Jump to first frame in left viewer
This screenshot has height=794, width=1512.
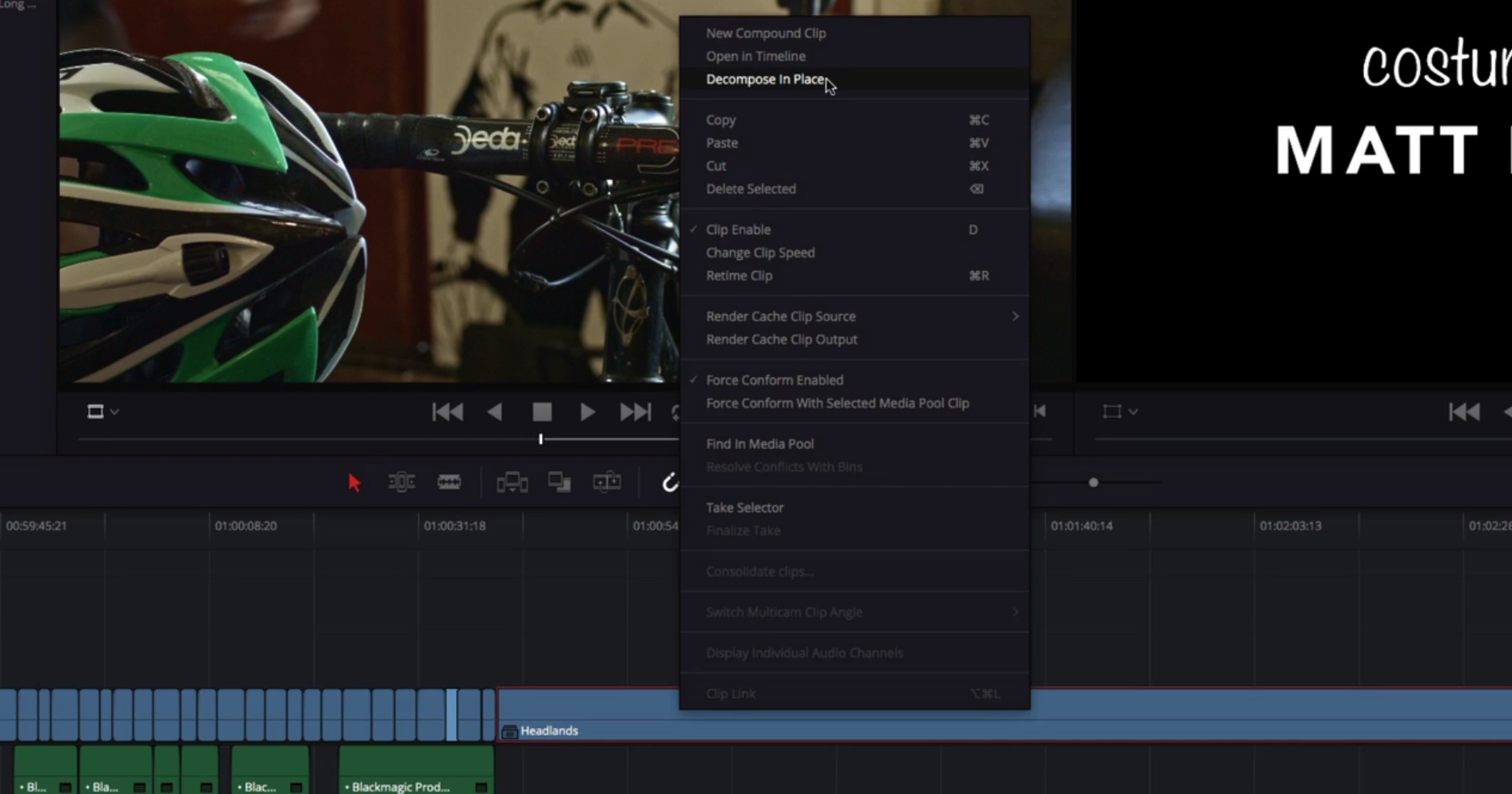(447, 412)
